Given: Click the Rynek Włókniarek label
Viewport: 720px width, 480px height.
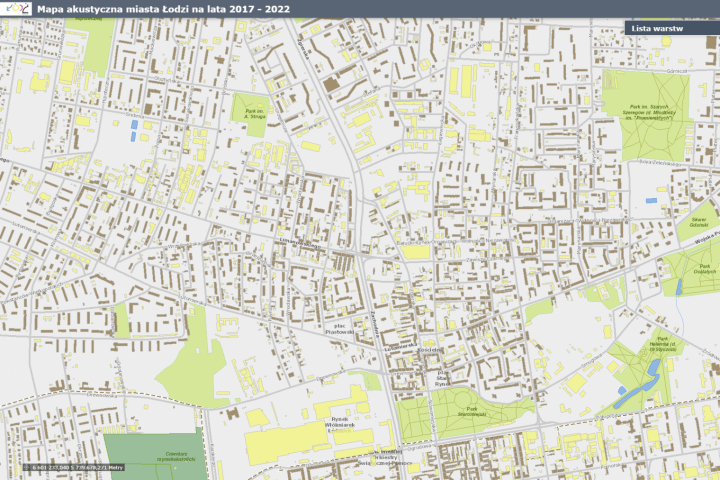Looking at the screenshot, I should [x=339, y=425].
